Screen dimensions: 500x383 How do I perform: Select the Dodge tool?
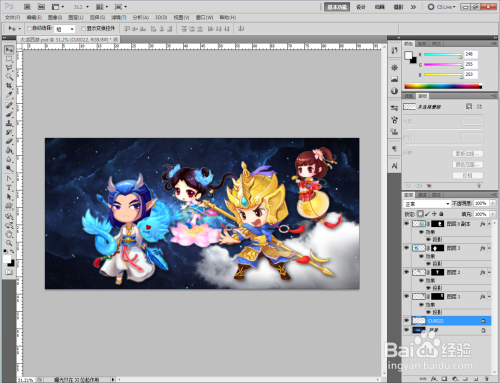pyautogui.click(x=9, y=168)
